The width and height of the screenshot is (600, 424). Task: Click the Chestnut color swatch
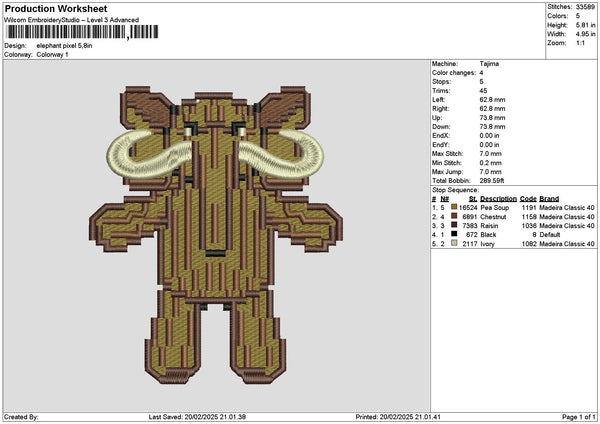coord(456,216)
